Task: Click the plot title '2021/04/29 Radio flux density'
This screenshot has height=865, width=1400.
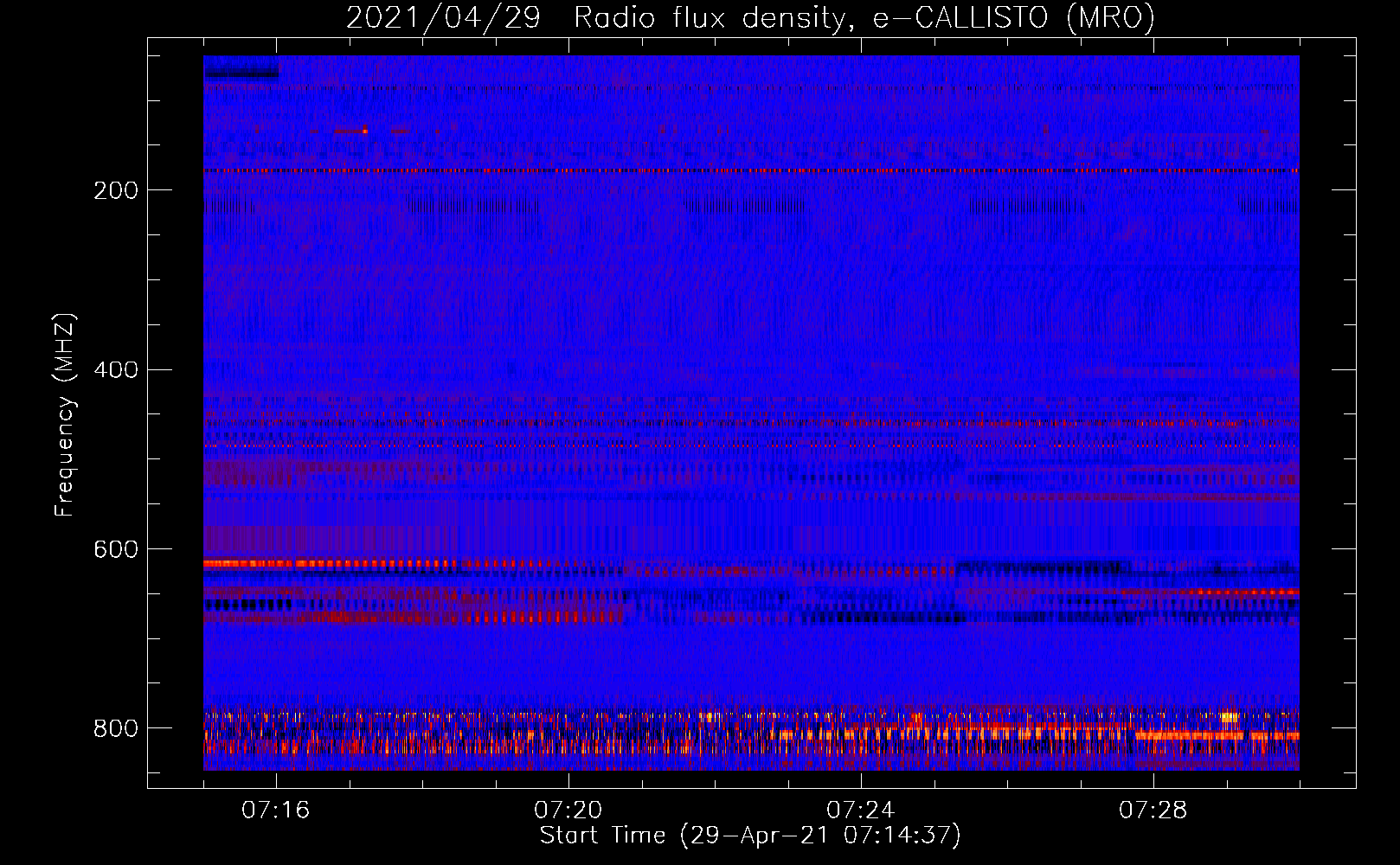Action: tap(751, 17)
